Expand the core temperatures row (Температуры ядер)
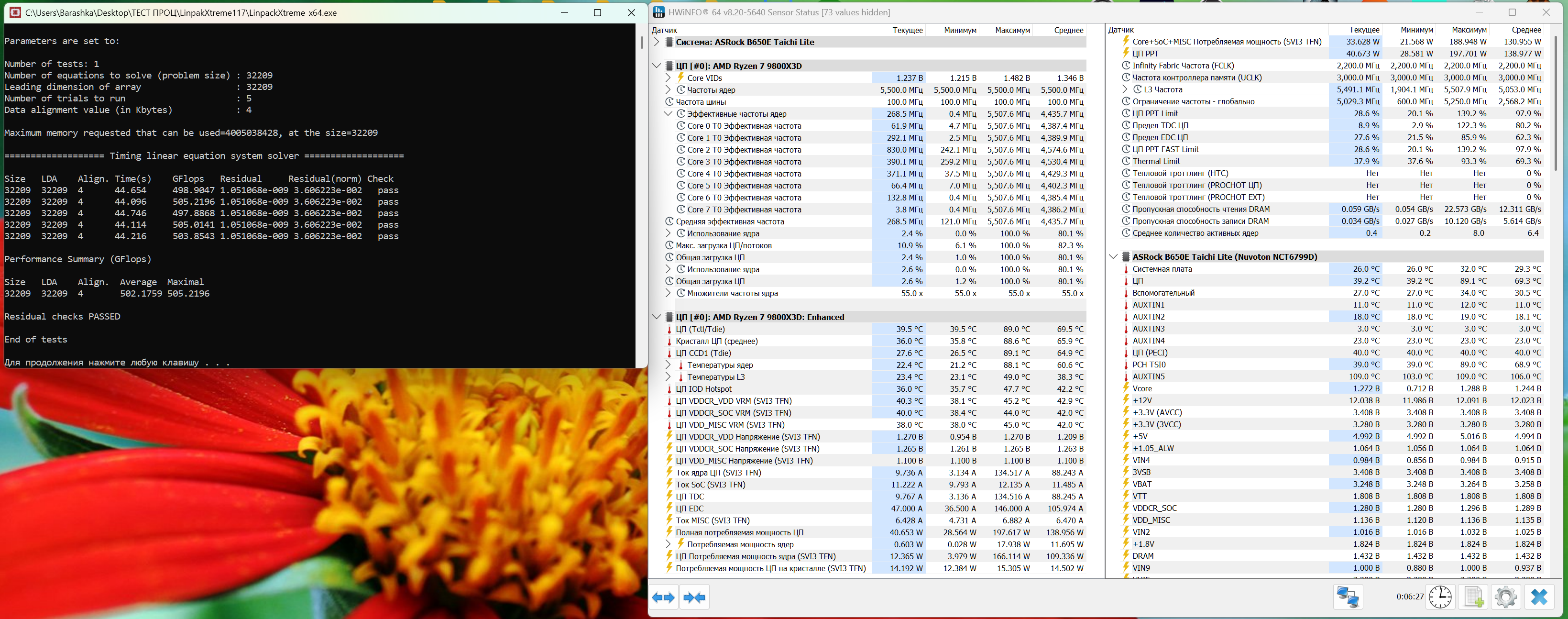The height and width of the screenshot is (619, 1568). [x=668, y=365]
